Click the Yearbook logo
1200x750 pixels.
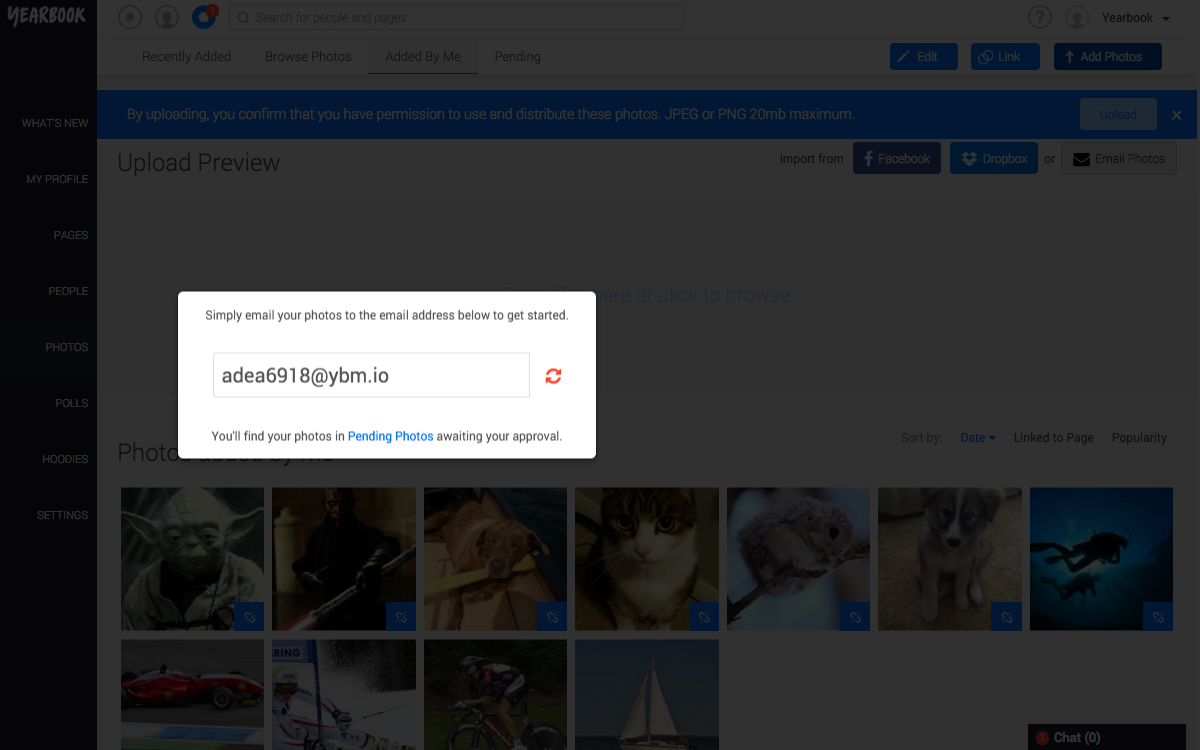47,17
